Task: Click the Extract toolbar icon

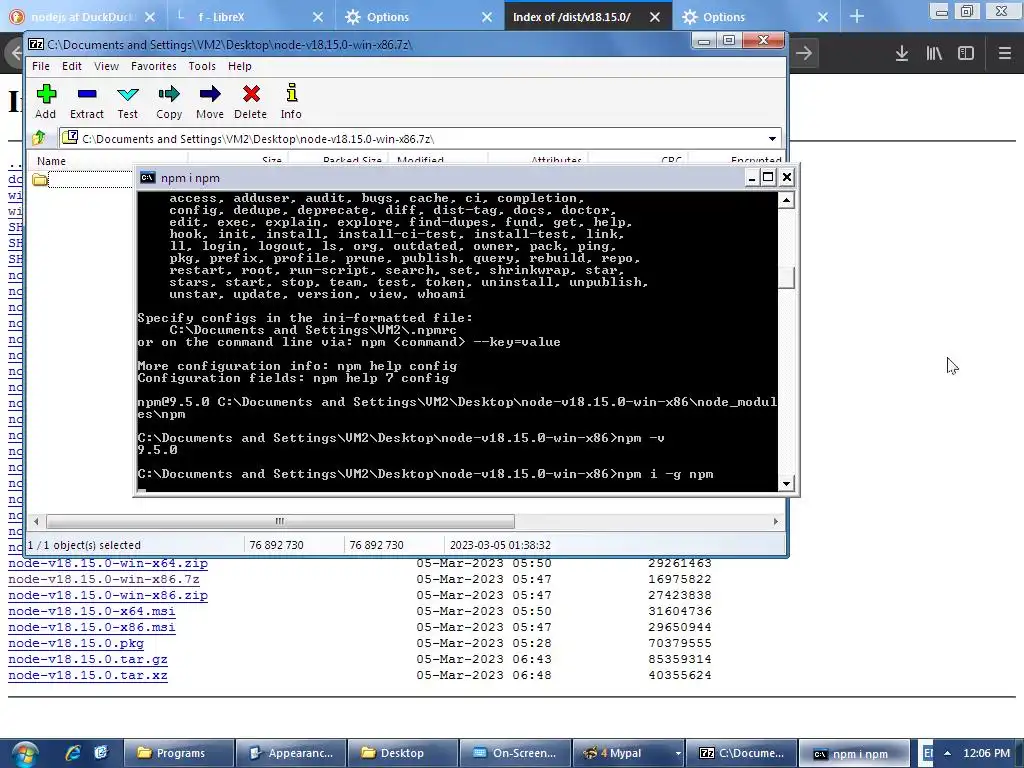Action: click(86, 101)
